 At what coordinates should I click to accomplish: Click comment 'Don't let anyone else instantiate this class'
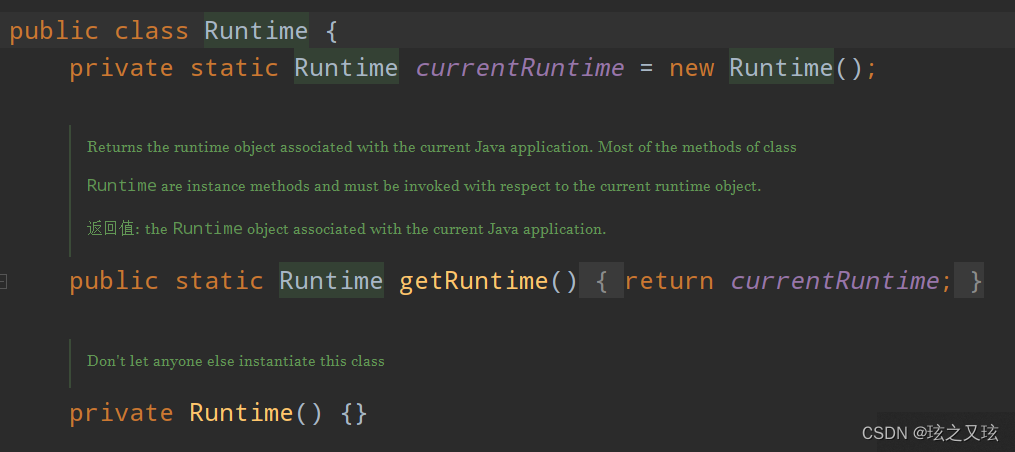236,361
